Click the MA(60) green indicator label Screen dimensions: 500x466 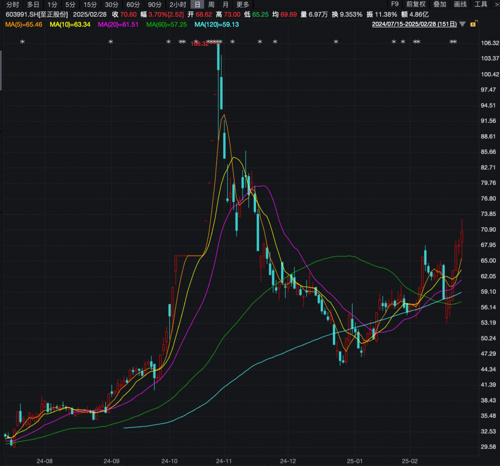pyautogui.click(x=166, y=24)
